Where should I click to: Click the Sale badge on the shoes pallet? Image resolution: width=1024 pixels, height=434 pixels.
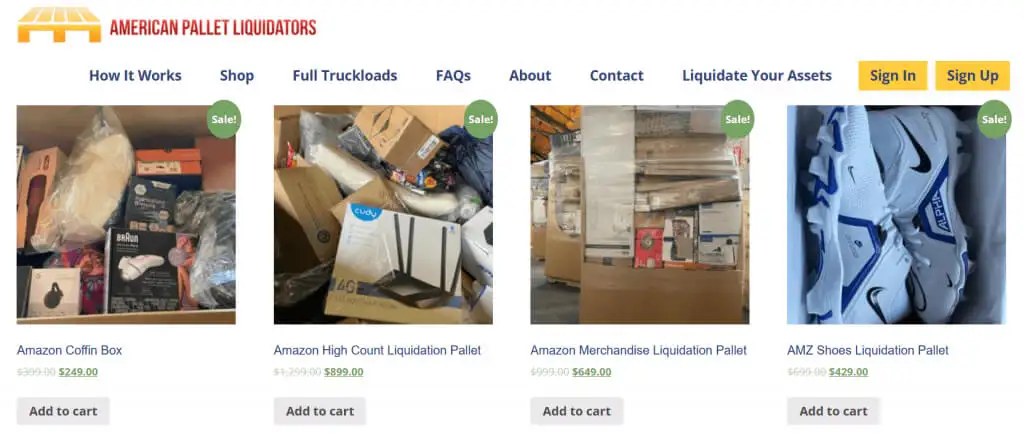(994, 119)
